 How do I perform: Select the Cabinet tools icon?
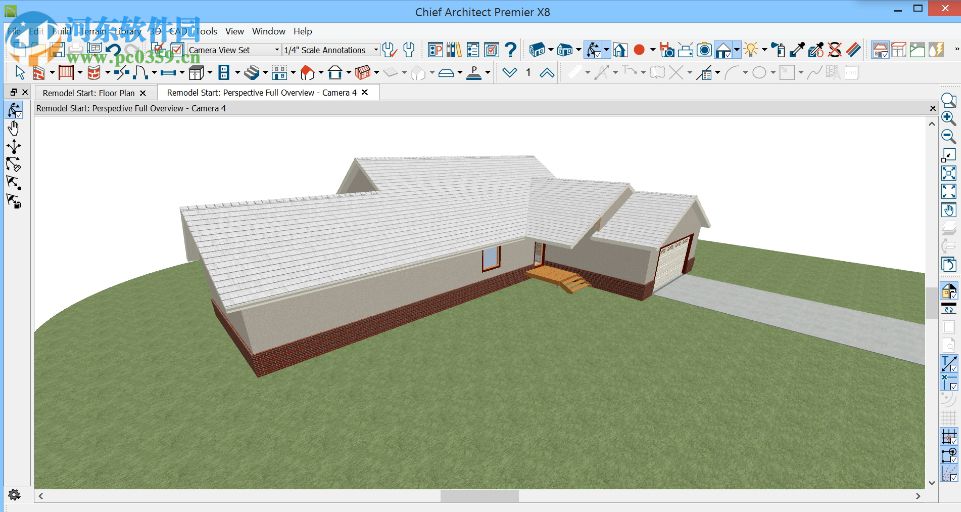pyautogui.click(x=196, y=73)
